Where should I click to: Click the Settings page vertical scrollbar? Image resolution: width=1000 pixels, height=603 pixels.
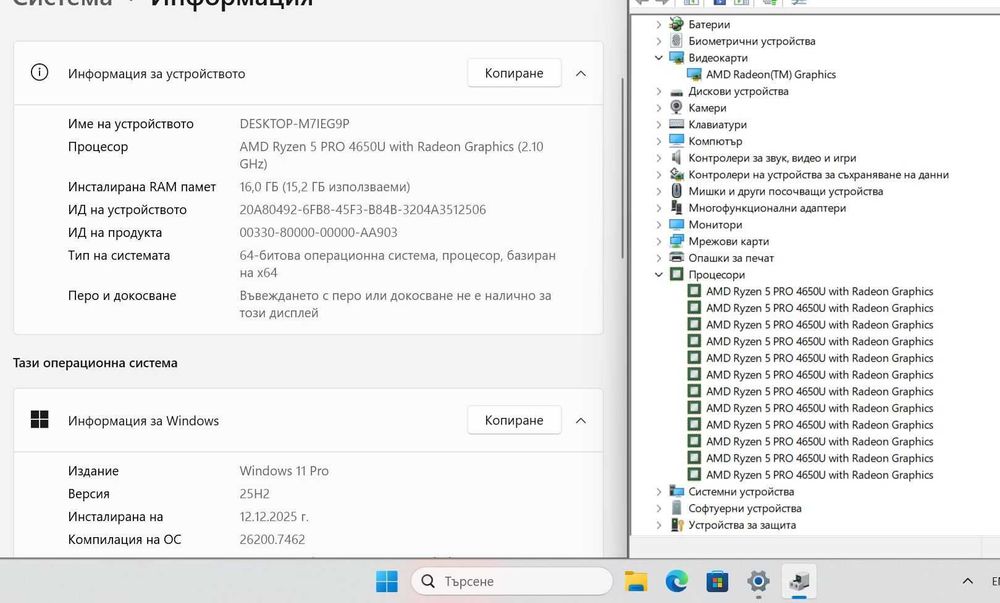pos(623,168)
